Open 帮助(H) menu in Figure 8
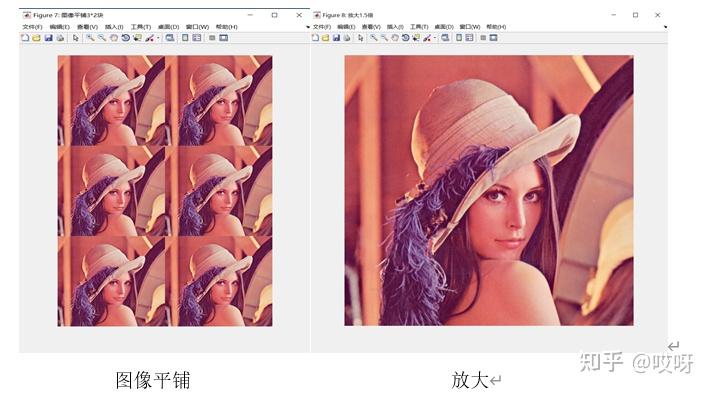Image resolution: width=711 pixels, height=393 pixels. 496,27
